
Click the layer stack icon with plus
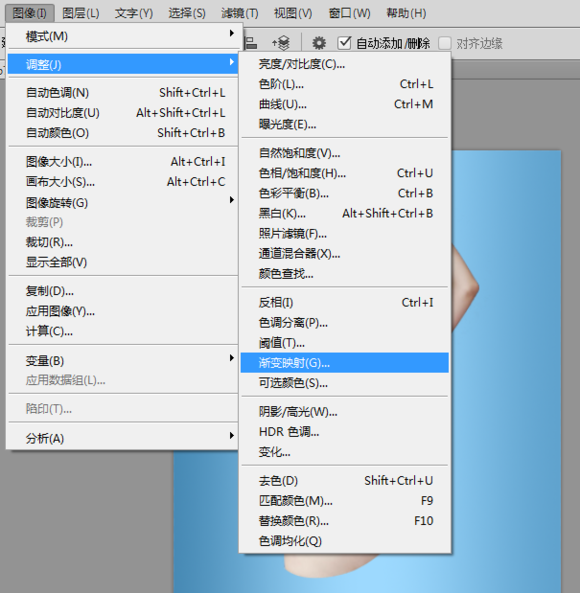[281, 43]
